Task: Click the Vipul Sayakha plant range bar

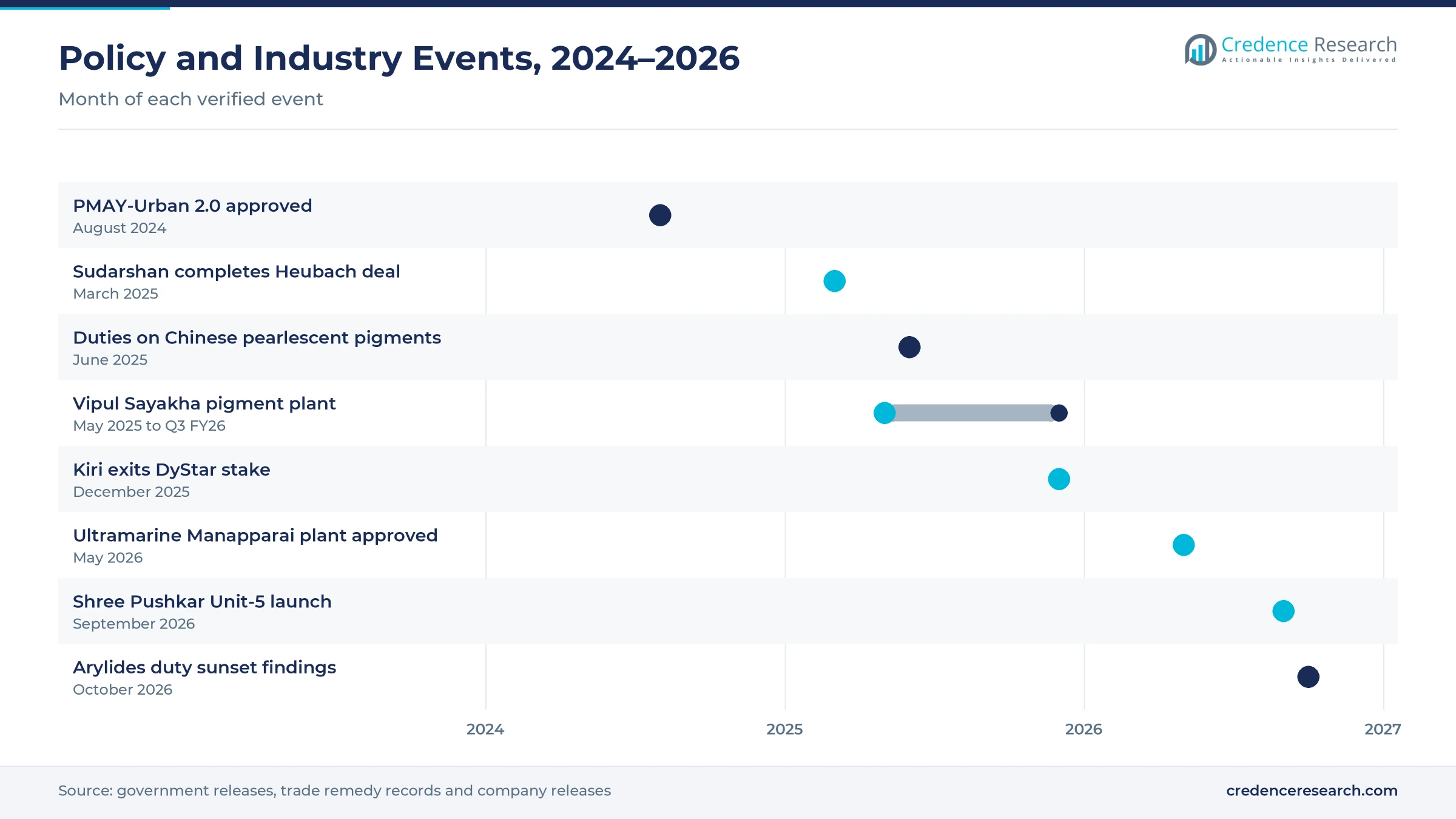Action: tap(972, 413)
